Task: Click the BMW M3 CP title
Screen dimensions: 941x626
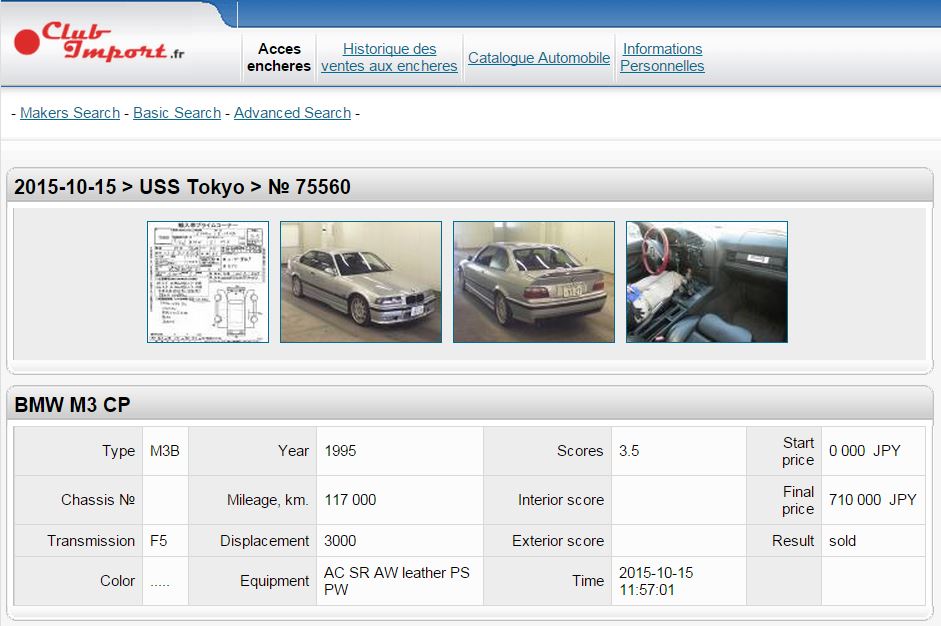Action: [72, 405]
